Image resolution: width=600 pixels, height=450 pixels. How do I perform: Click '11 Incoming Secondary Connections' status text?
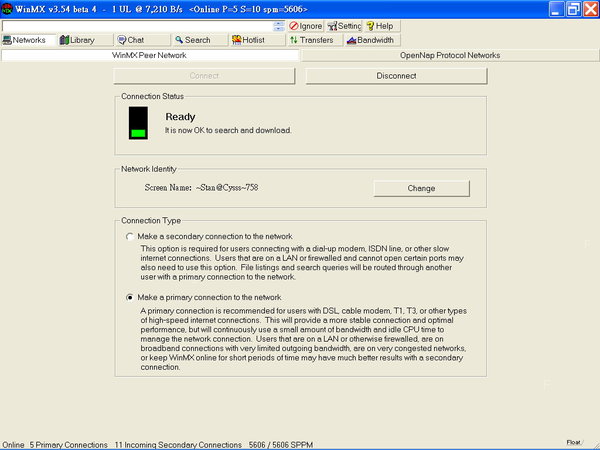(x=178, y=445)
